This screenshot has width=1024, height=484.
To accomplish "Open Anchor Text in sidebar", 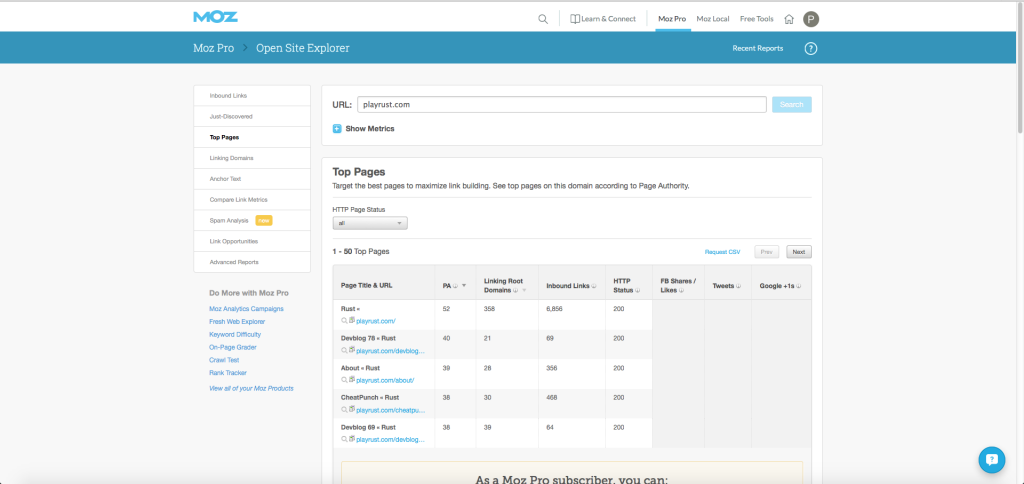I will click(x=252, y=179).
